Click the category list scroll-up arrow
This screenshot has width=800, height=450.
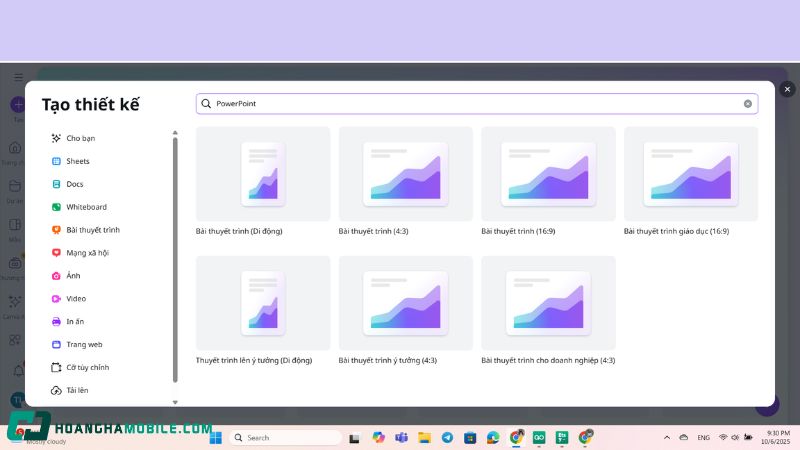[175, 133]
